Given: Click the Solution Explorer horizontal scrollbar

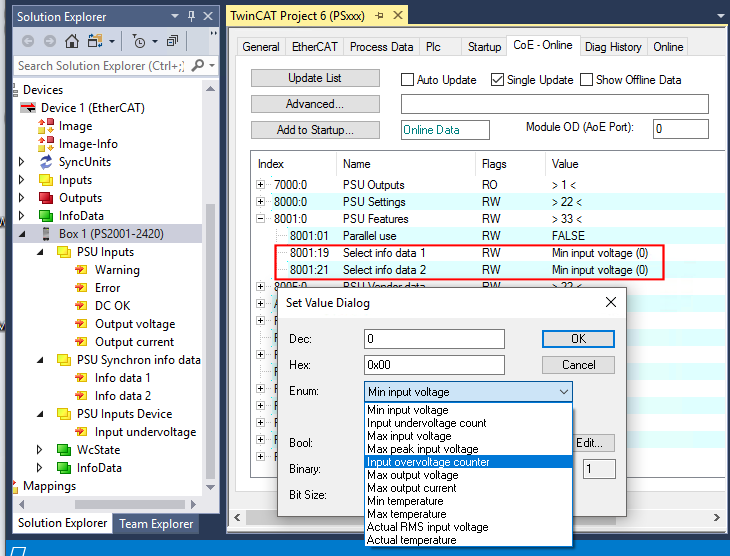Looking at the screenshot, I should [x=129, y=504].
